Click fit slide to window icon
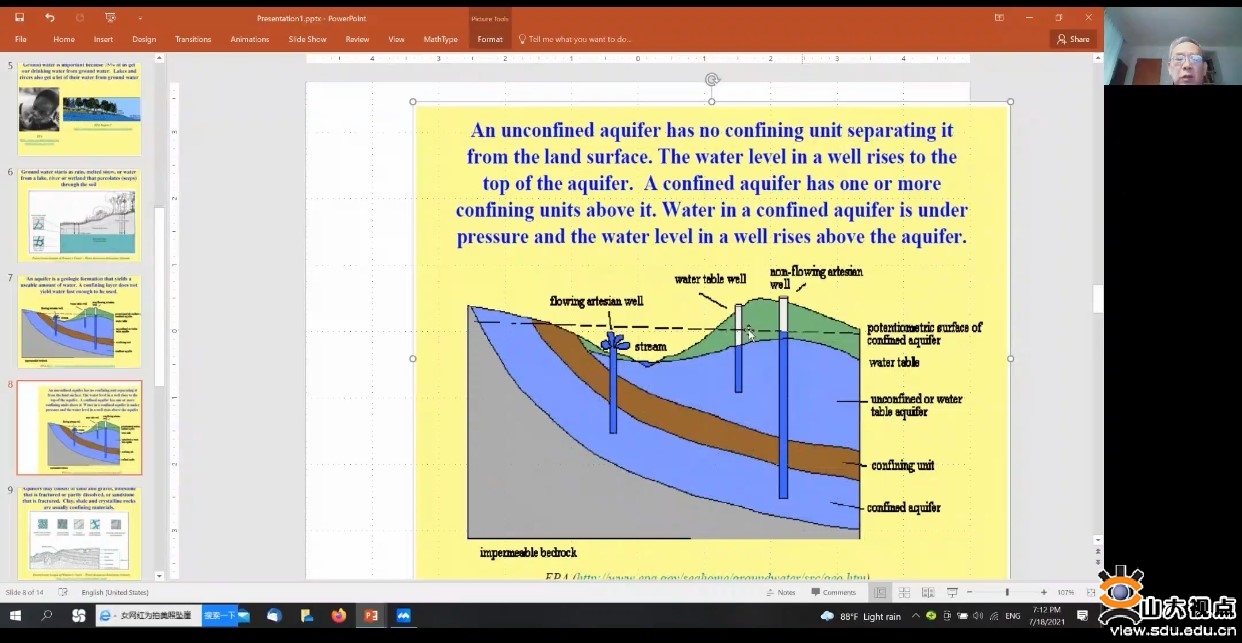The height and width of the screenshot is (643, 1242). click(1092, 592)
